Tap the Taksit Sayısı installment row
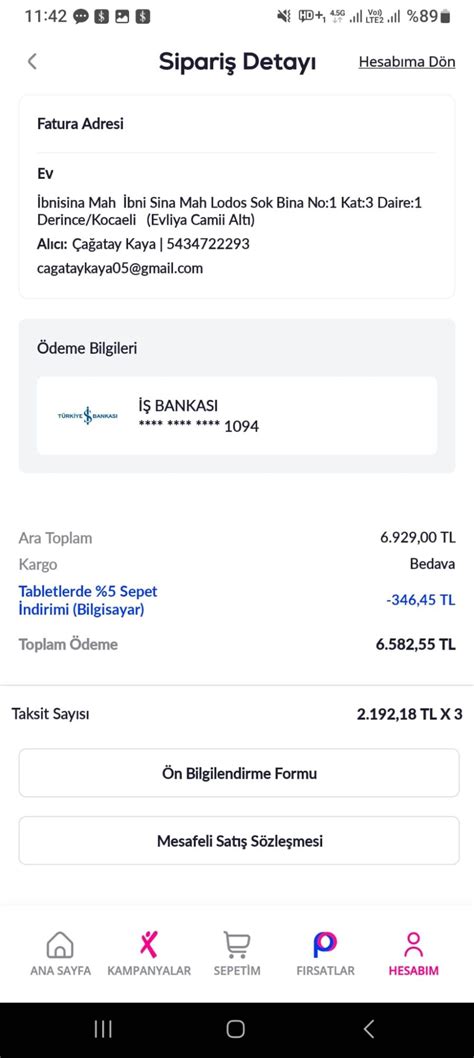This screenshot has width=474, height=1058. pyautogui.click(x=237, y=714)
